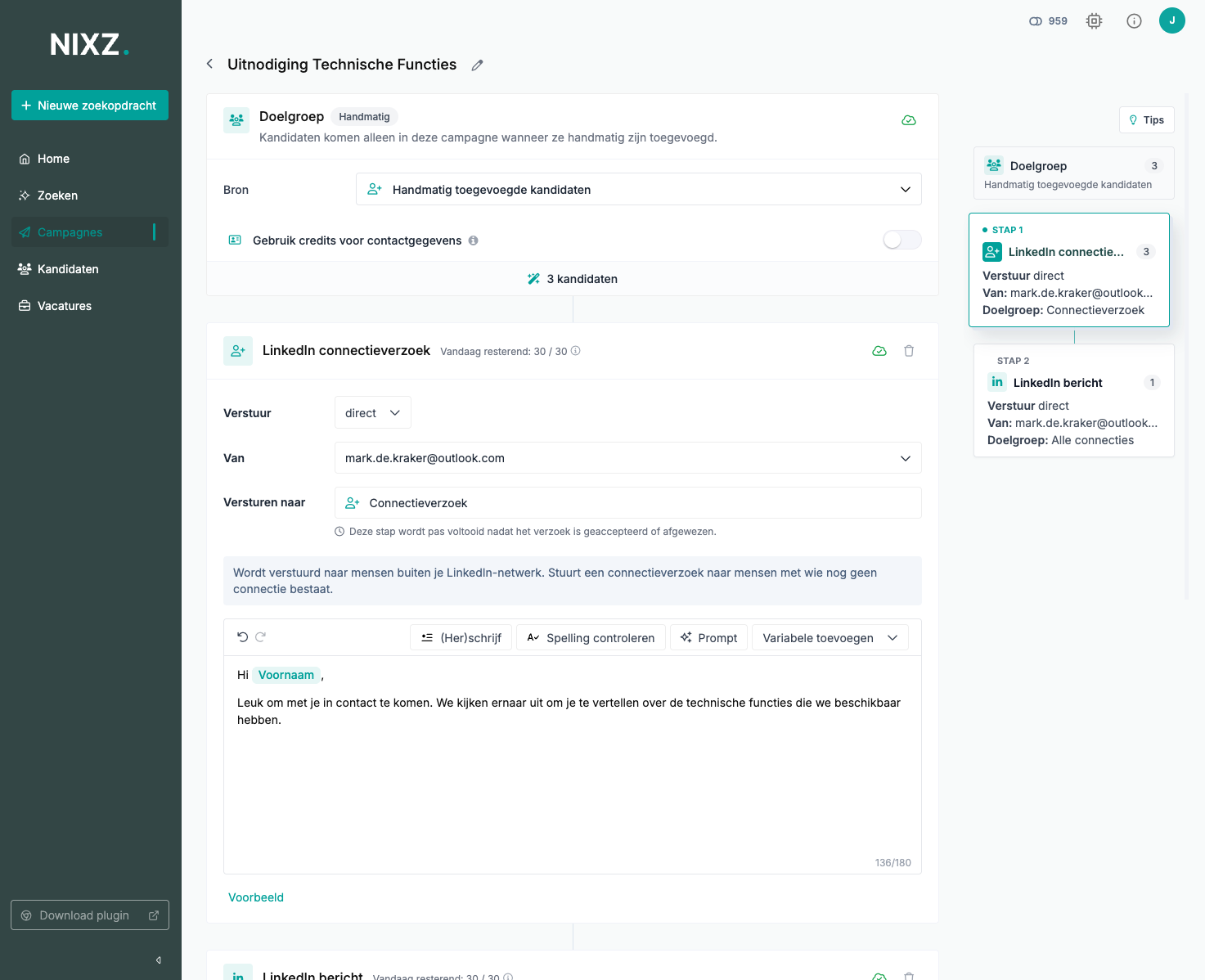1205x980 pixels.
Task: Click the 3 kandidaten bar
Action: coord(573,279)
